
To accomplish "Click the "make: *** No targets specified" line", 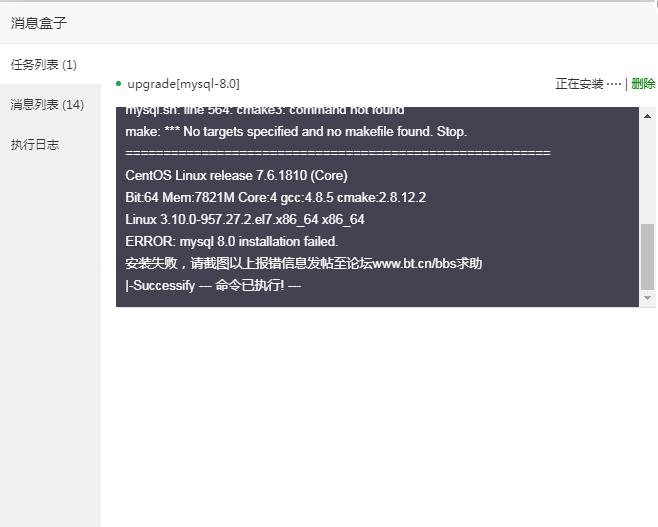I will pos(296,131).
